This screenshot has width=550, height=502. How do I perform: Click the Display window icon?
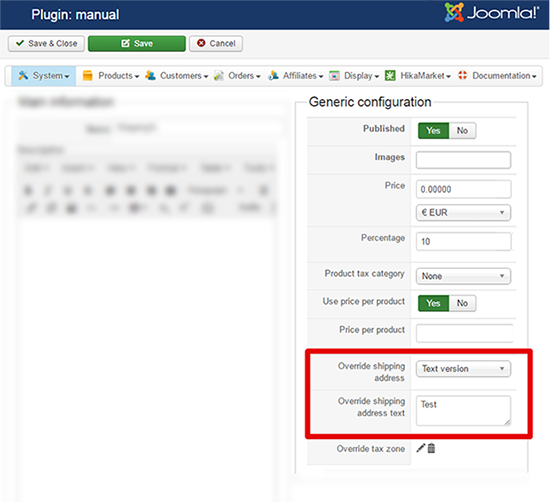click(x=334, y=75)
